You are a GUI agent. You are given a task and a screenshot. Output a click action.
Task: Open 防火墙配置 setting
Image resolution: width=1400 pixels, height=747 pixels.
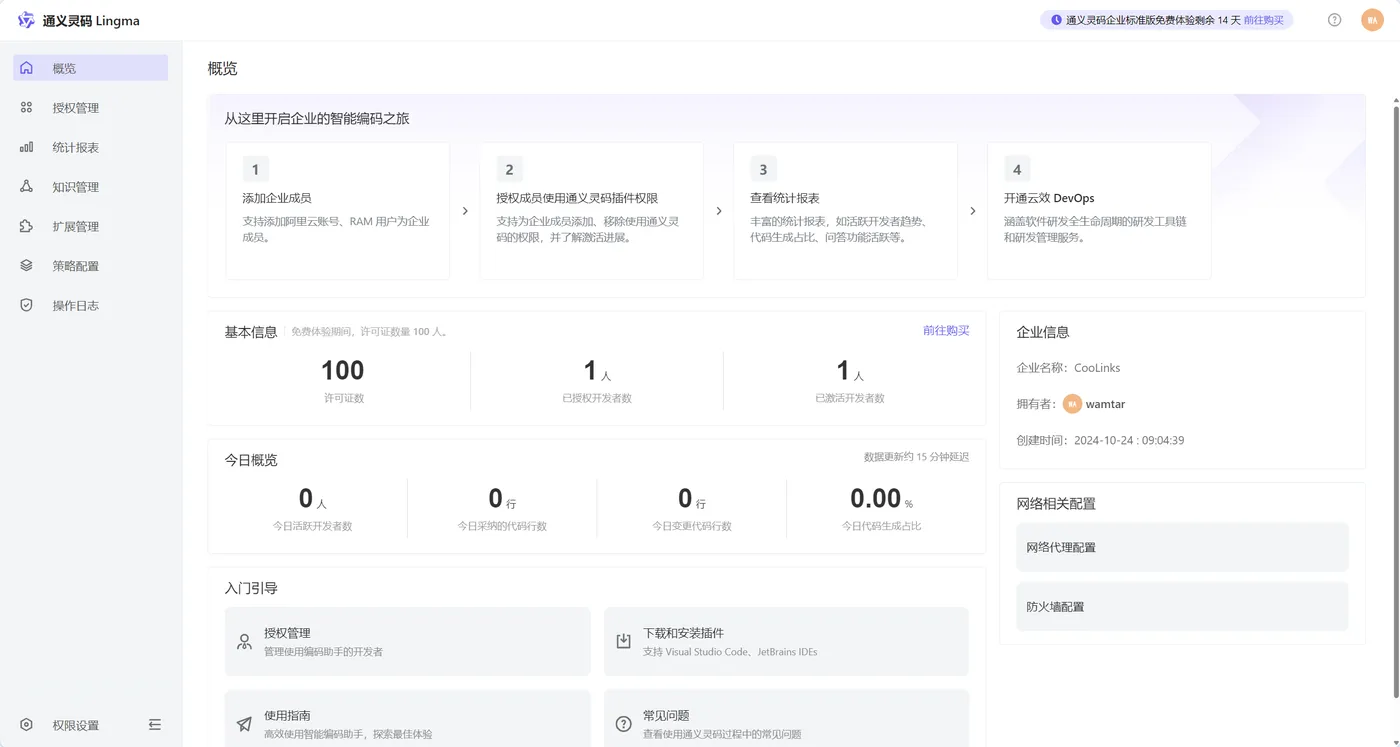click(1182, 607)
